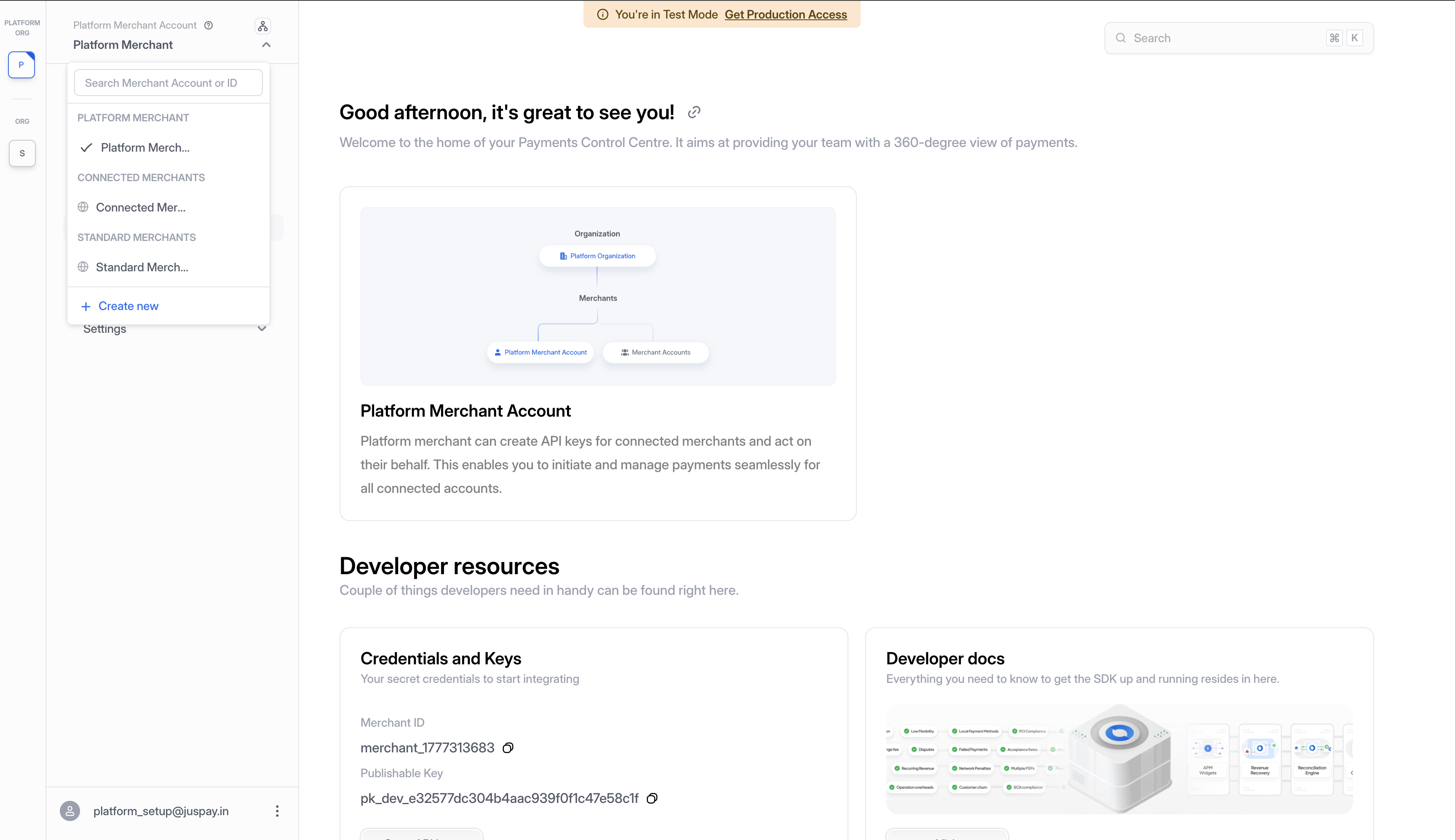The image size is (1455, 840).
Task: Click the checkmark icon beside Platform Merch...
Action: click(86, 148)
